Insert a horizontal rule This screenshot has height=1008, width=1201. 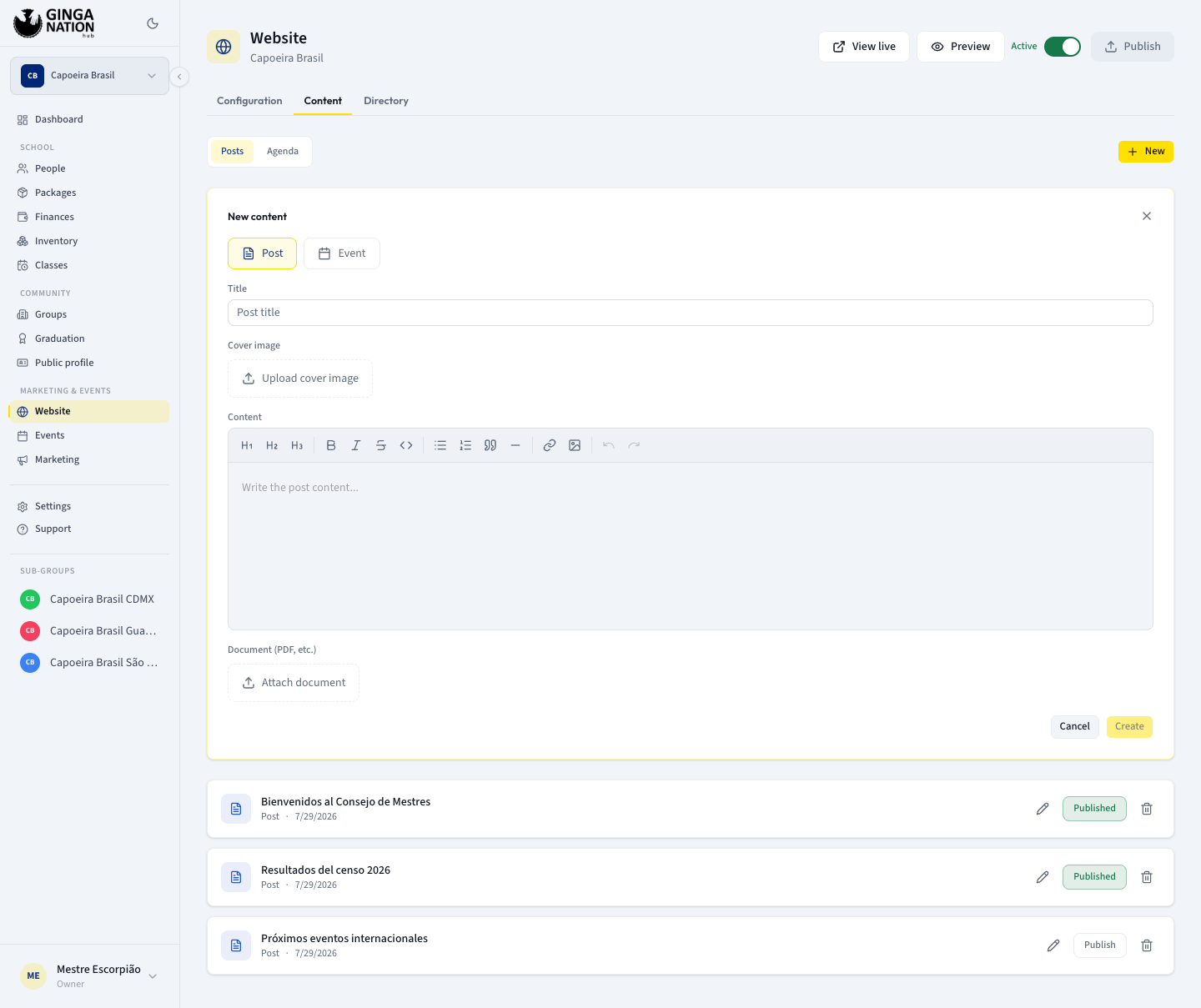tap(515, 445)
